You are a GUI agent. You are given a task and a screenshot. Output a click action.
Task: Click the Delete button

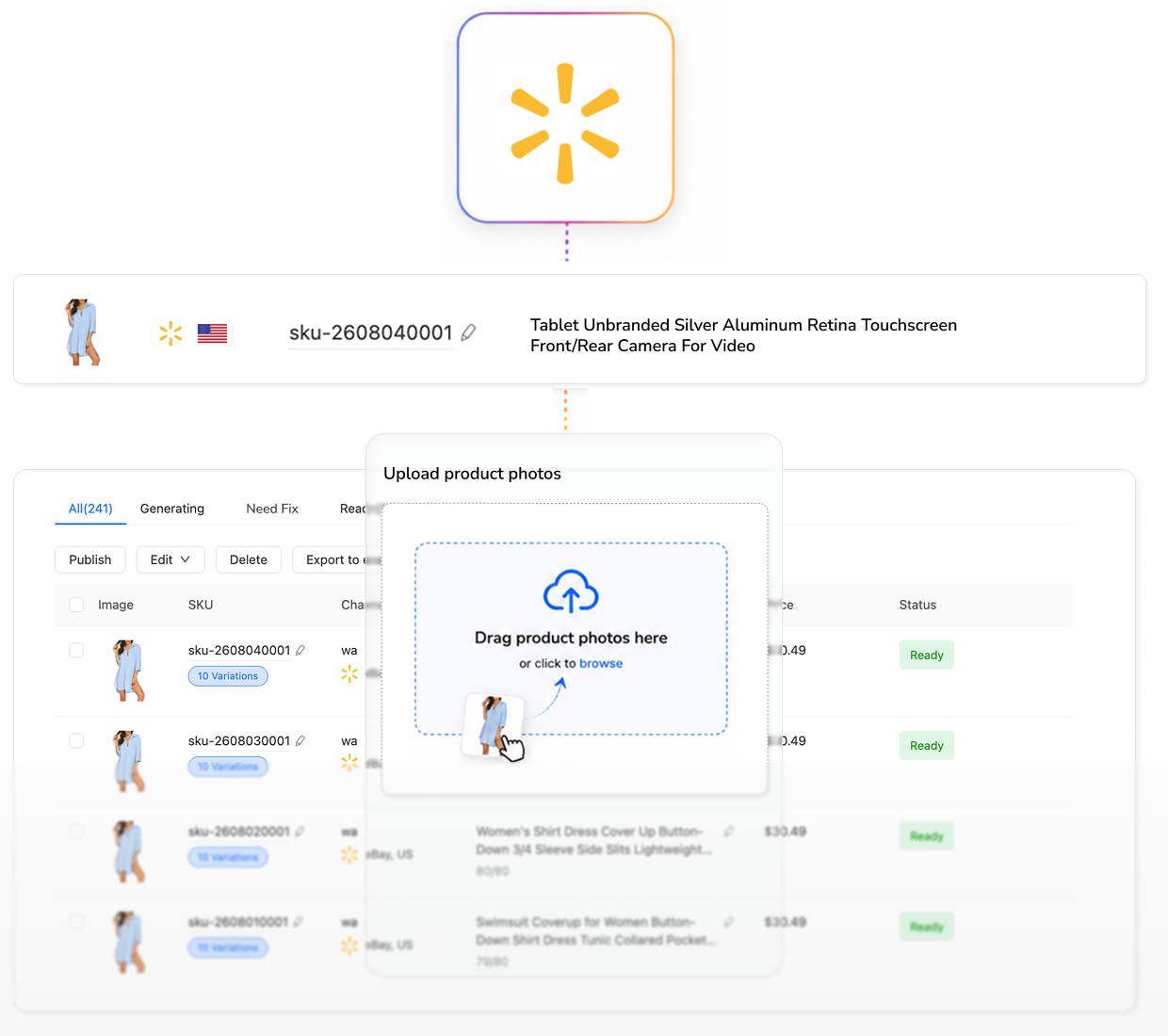249,559
